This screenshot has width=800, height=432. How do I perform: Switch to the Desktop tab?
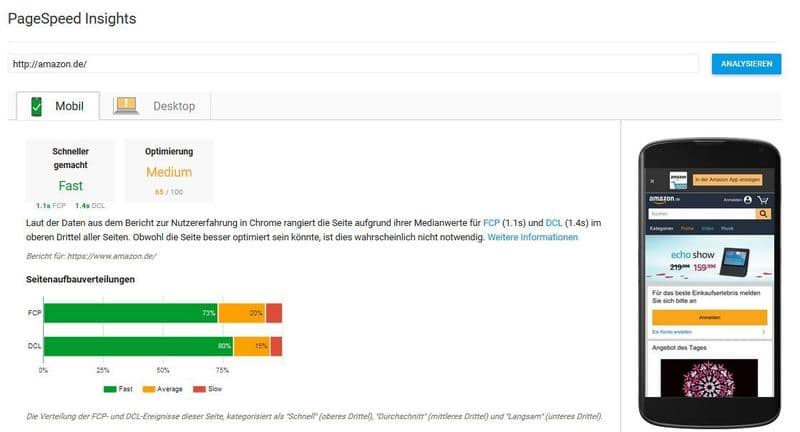(x=155, y=106)
